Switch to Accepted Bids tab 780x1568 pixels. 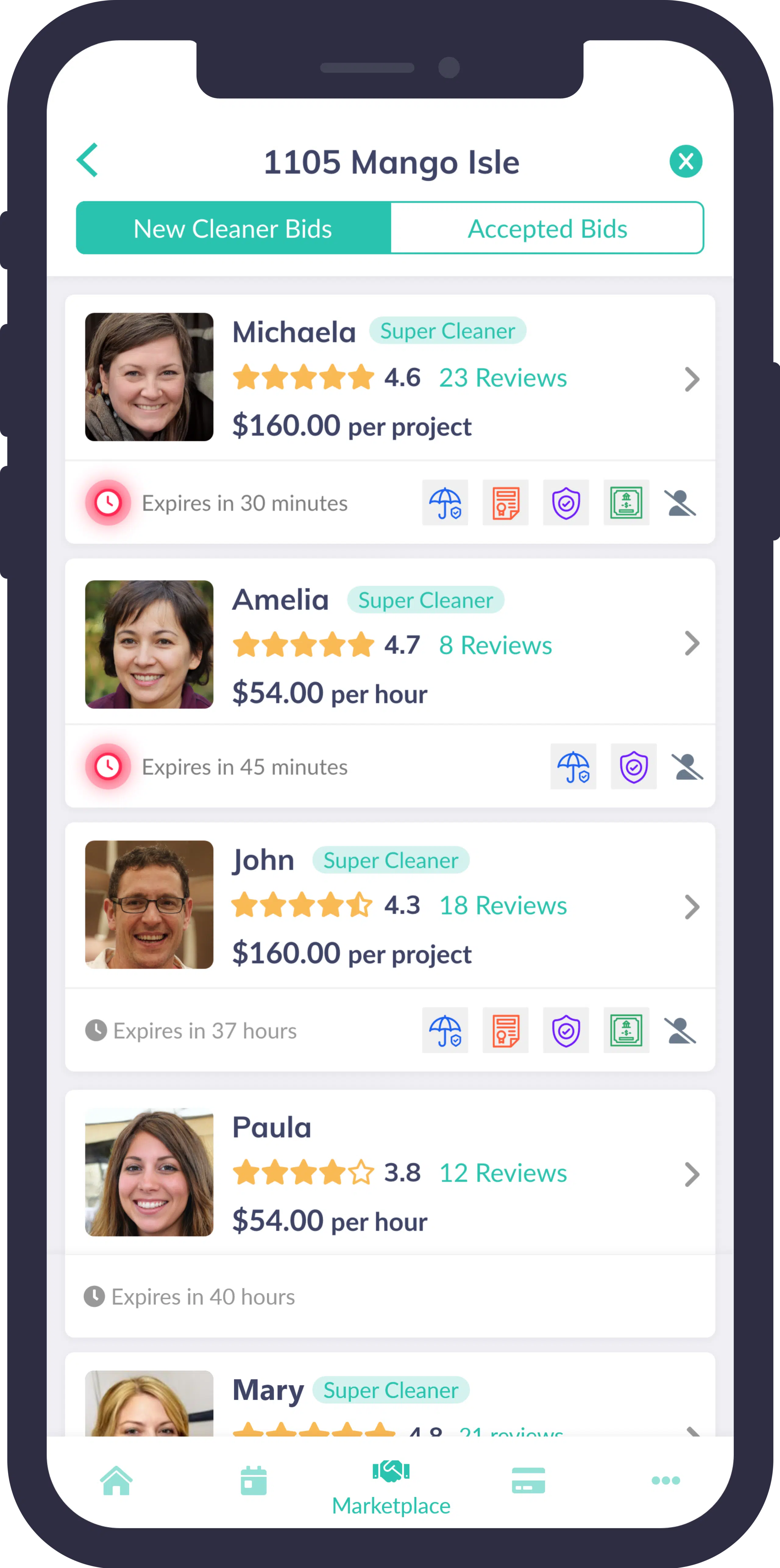[x=547, y=228]
